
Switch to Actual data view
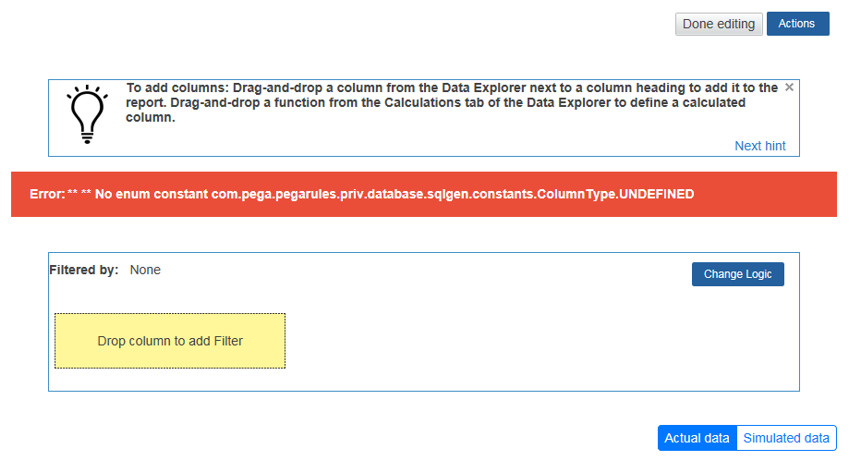click(x=697, y=438)
